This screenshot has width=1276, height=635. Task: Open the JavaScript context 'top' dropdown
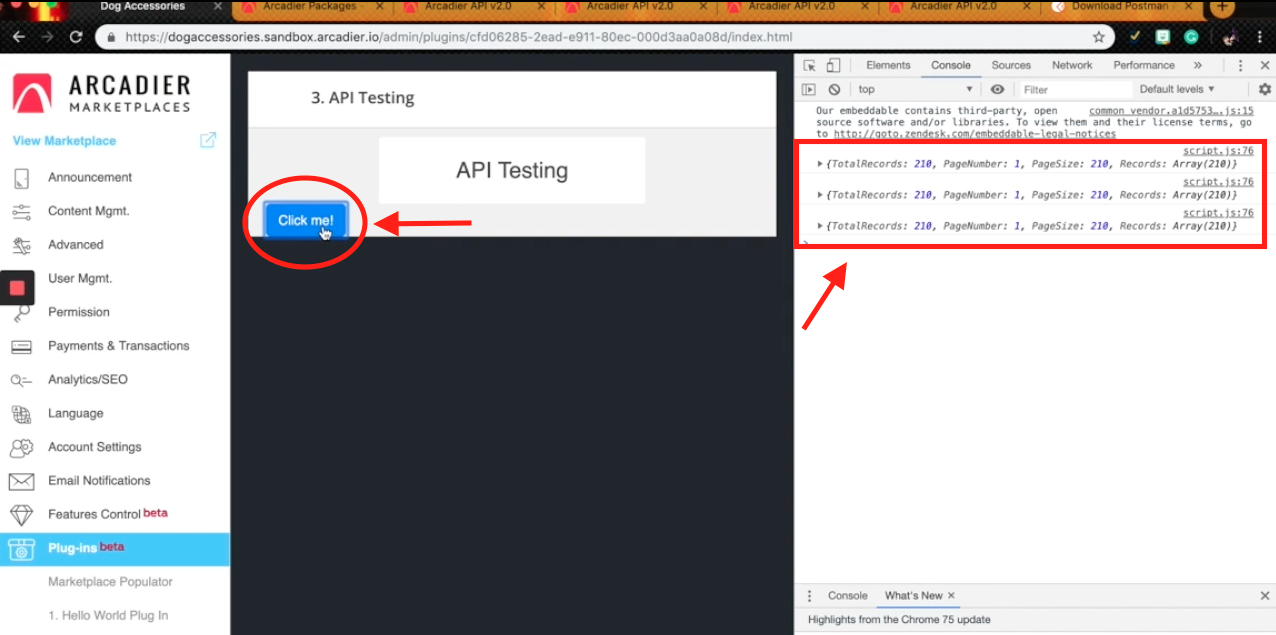tap(915, 89)
